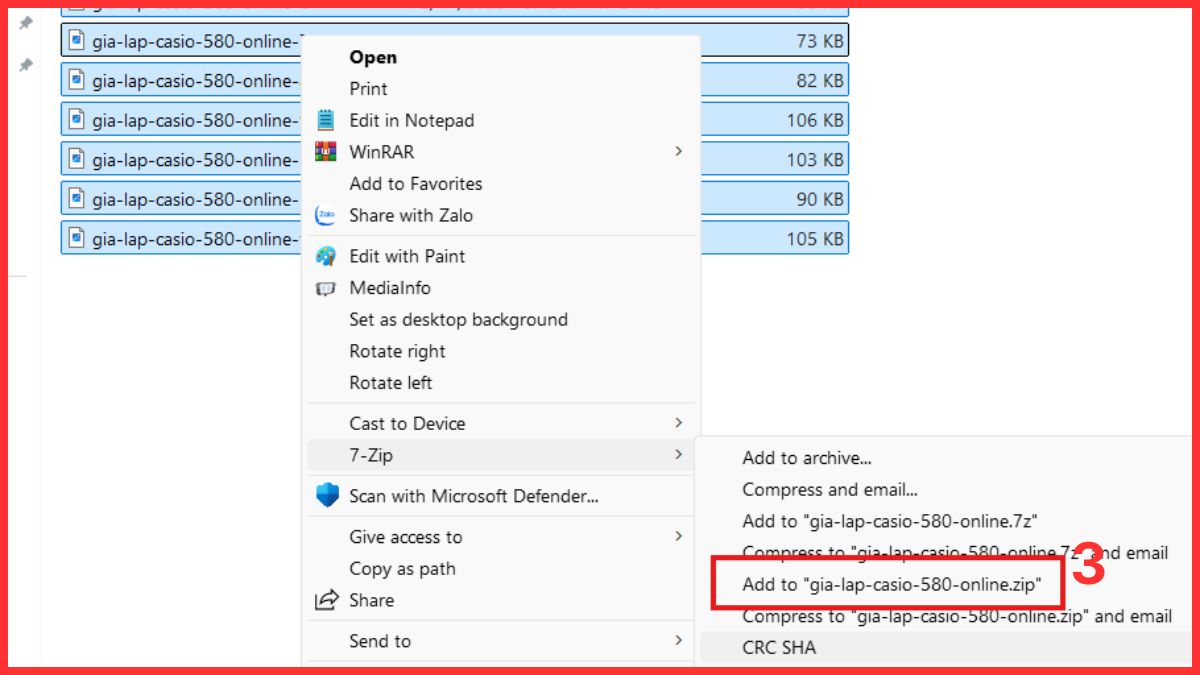Click the Zalo icon next to Share
Image resolution: width=1200 pixels, height=675 pixels.
pyautogui.click(x=323, y=215)
